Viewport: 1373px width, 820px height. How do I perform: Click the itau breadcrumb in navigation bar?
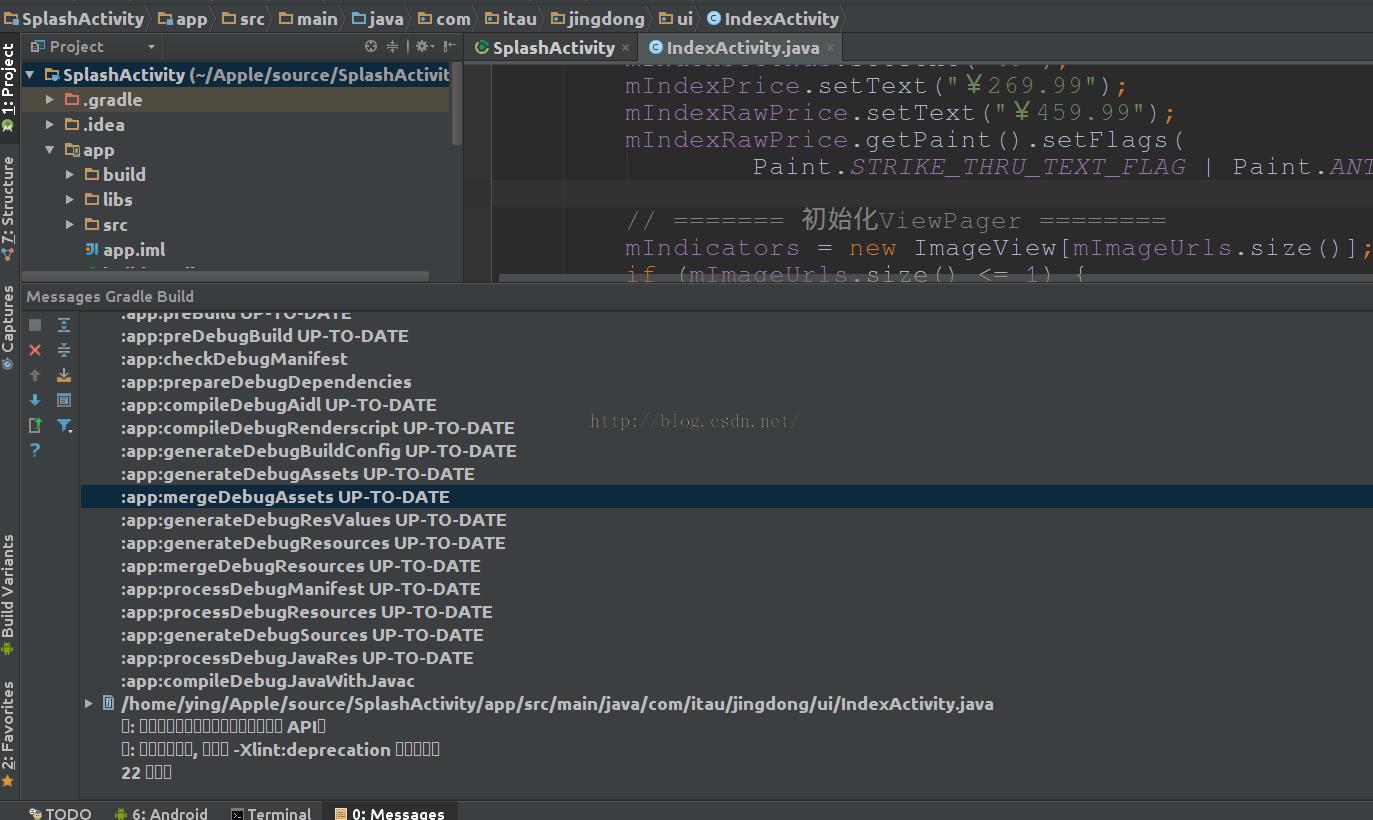click(x=510, y=18)
